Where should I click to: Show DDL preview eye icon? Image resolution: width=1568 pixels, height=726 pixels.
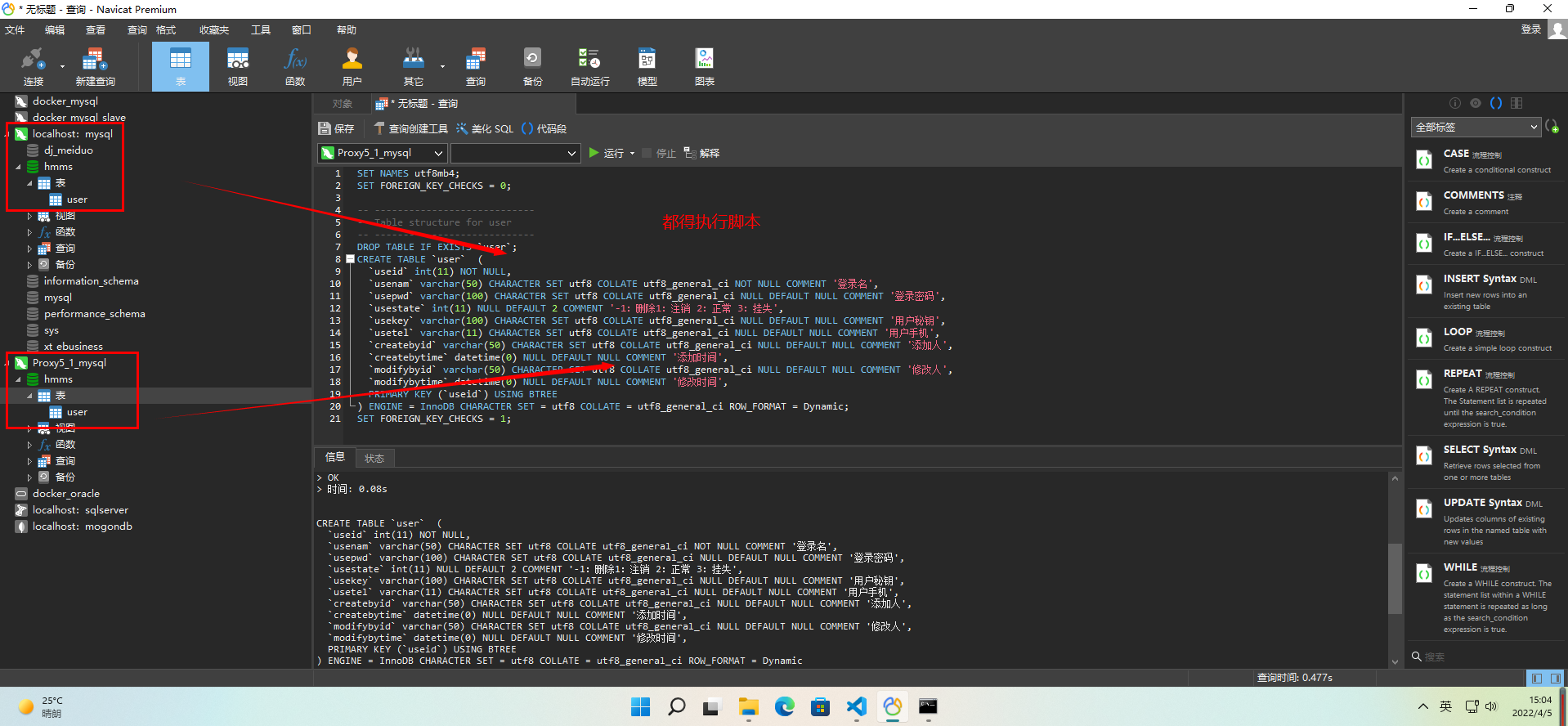[x=1476, y=103]
